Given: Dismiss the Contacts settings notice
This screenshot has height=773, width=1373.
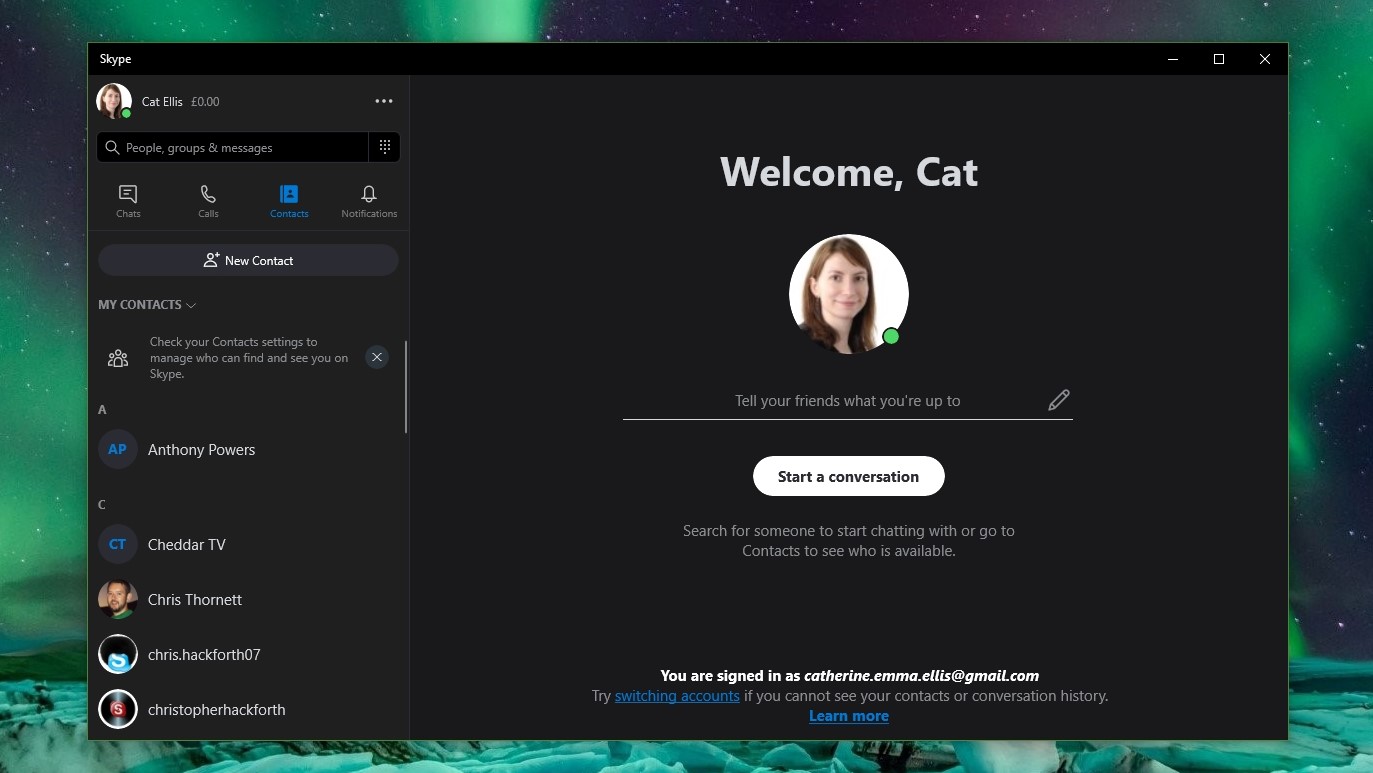Looking at the screenshot, I should click(x=376, y=357).
